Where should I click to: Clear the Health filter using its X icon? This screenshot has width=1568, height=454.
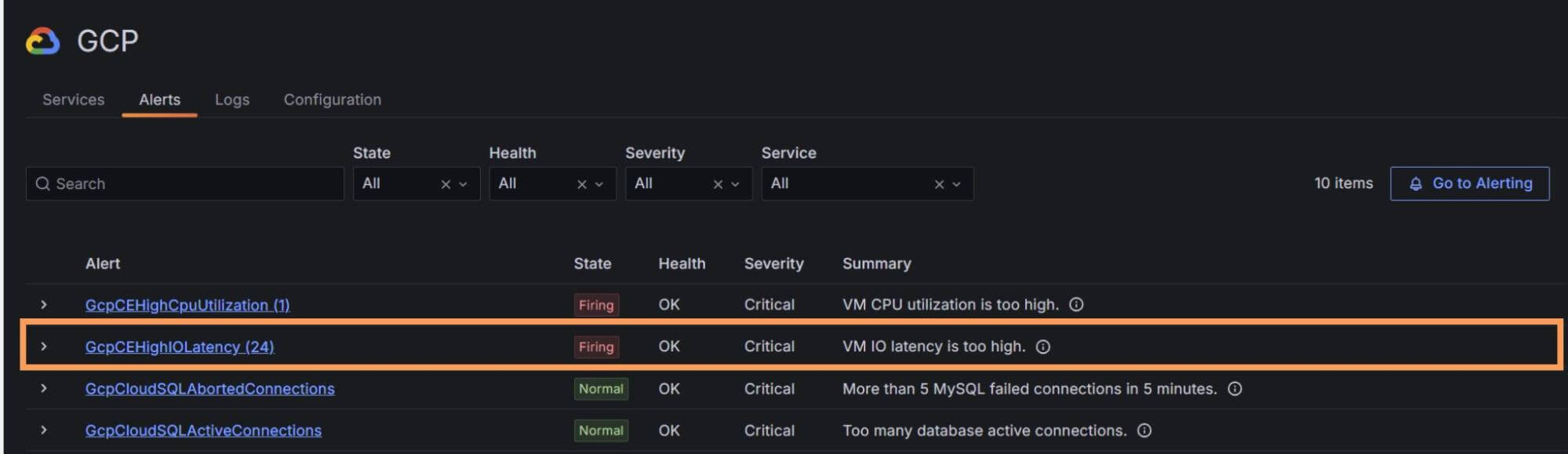pyautogui.click(x=582, y=184)
